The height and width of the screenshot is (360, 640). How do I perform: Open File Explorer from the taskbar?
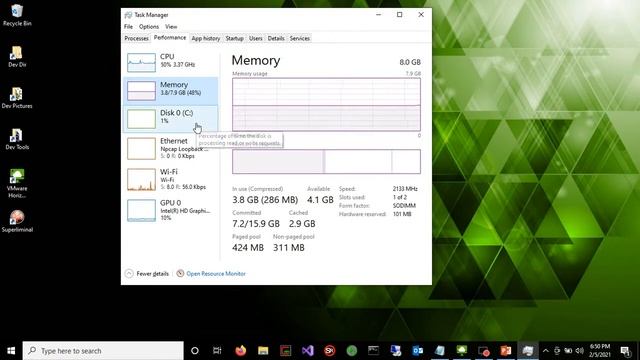263,351
